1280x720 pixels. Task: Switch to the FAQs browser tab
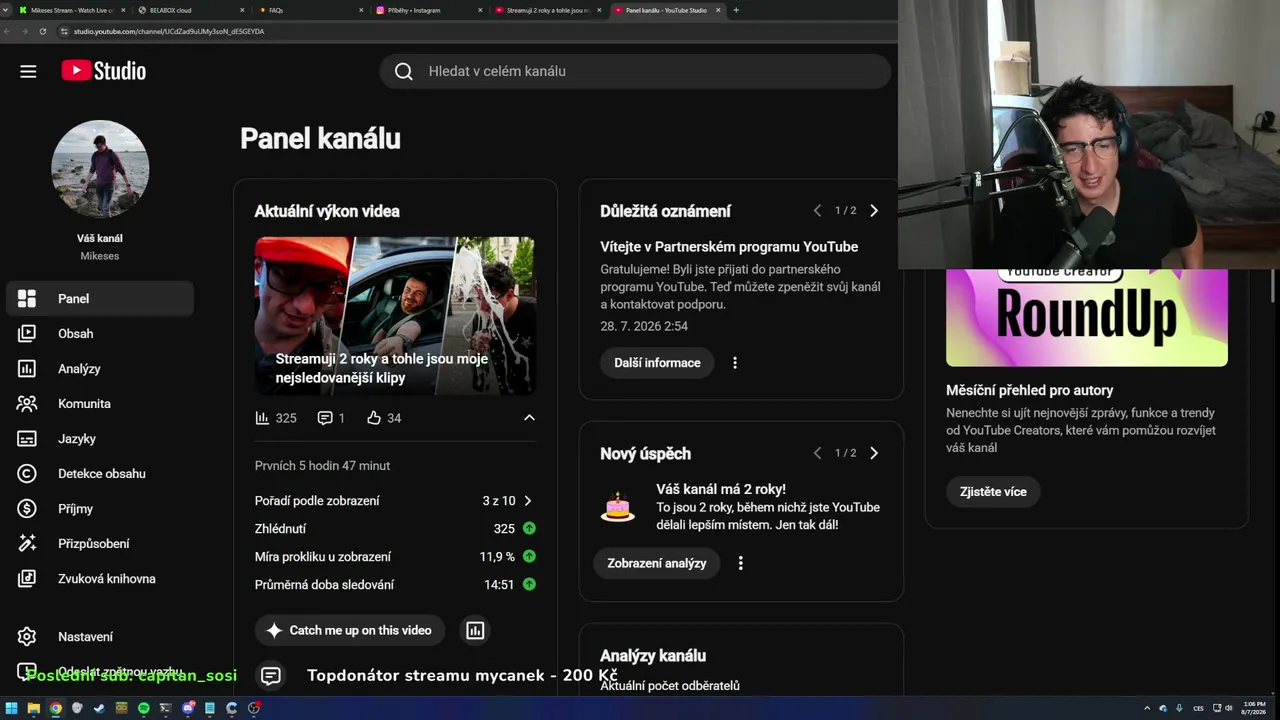(310, 10)
